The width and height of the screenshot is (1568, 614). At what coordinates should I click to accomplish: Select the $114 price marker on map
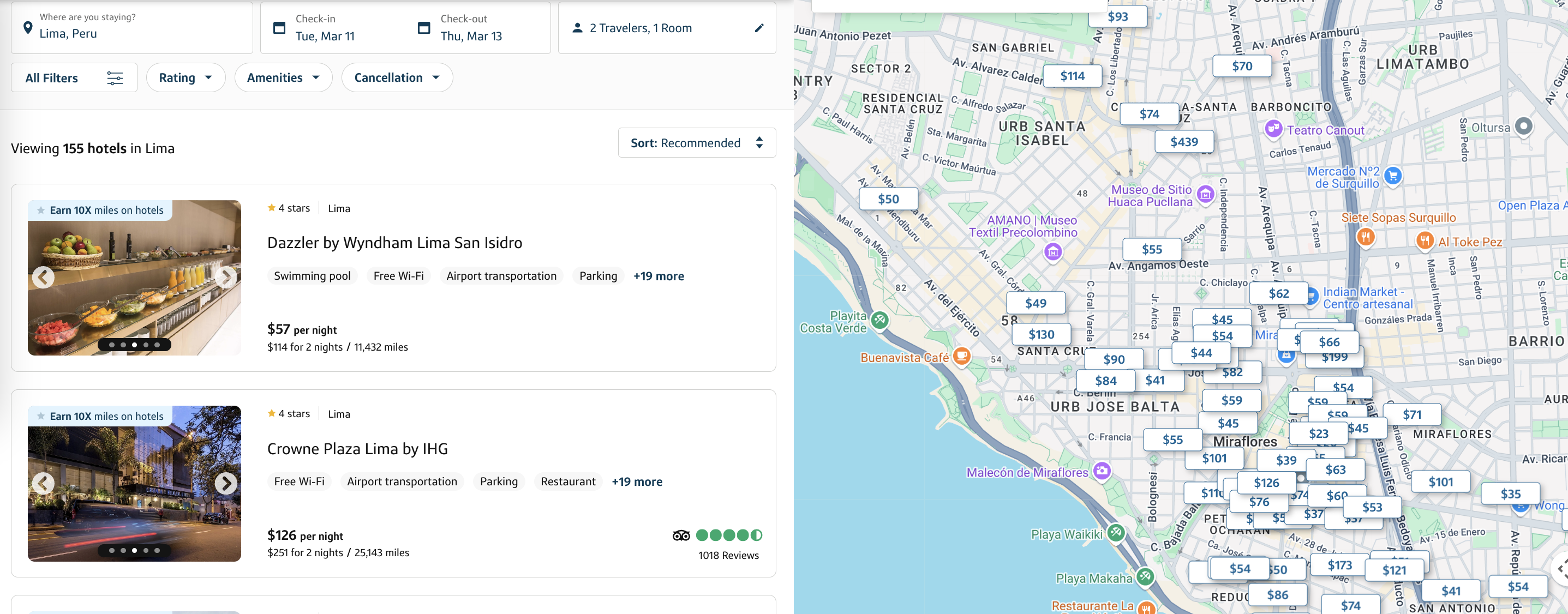pyautogui.click(x=1072, y=76)
